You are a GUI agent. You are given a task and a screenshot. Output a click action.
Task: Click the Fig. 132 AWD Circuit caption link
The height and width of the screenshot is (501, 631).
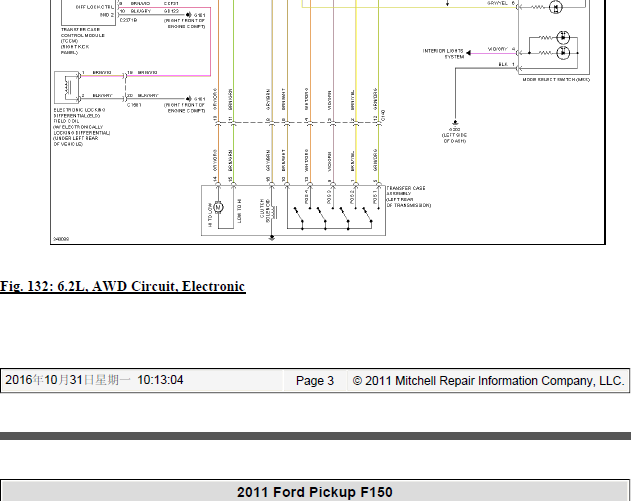click(x=123, y=287)
